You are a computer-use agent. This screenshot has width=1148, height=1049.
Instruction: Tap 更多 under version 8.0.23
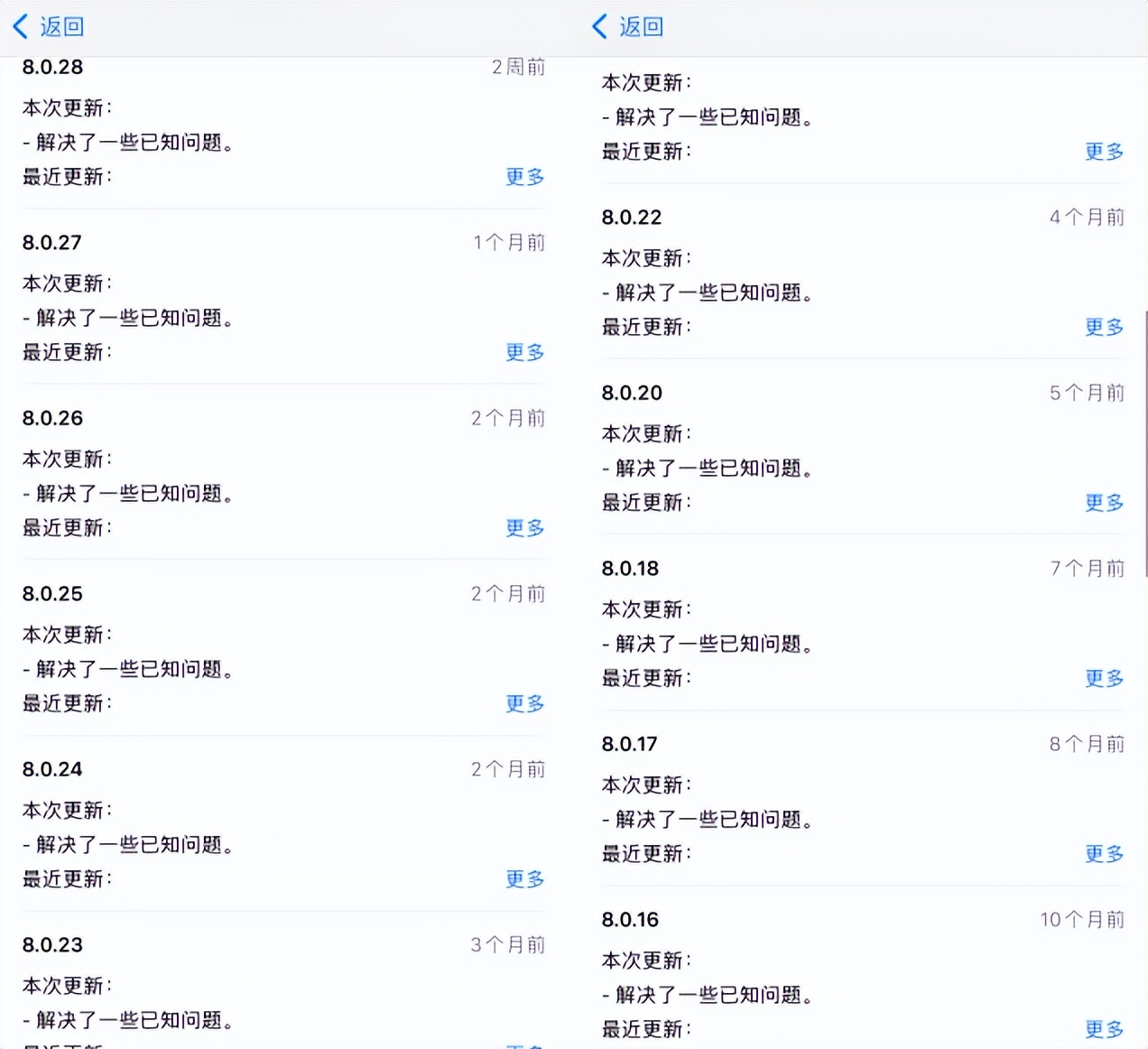(524, 1045)
